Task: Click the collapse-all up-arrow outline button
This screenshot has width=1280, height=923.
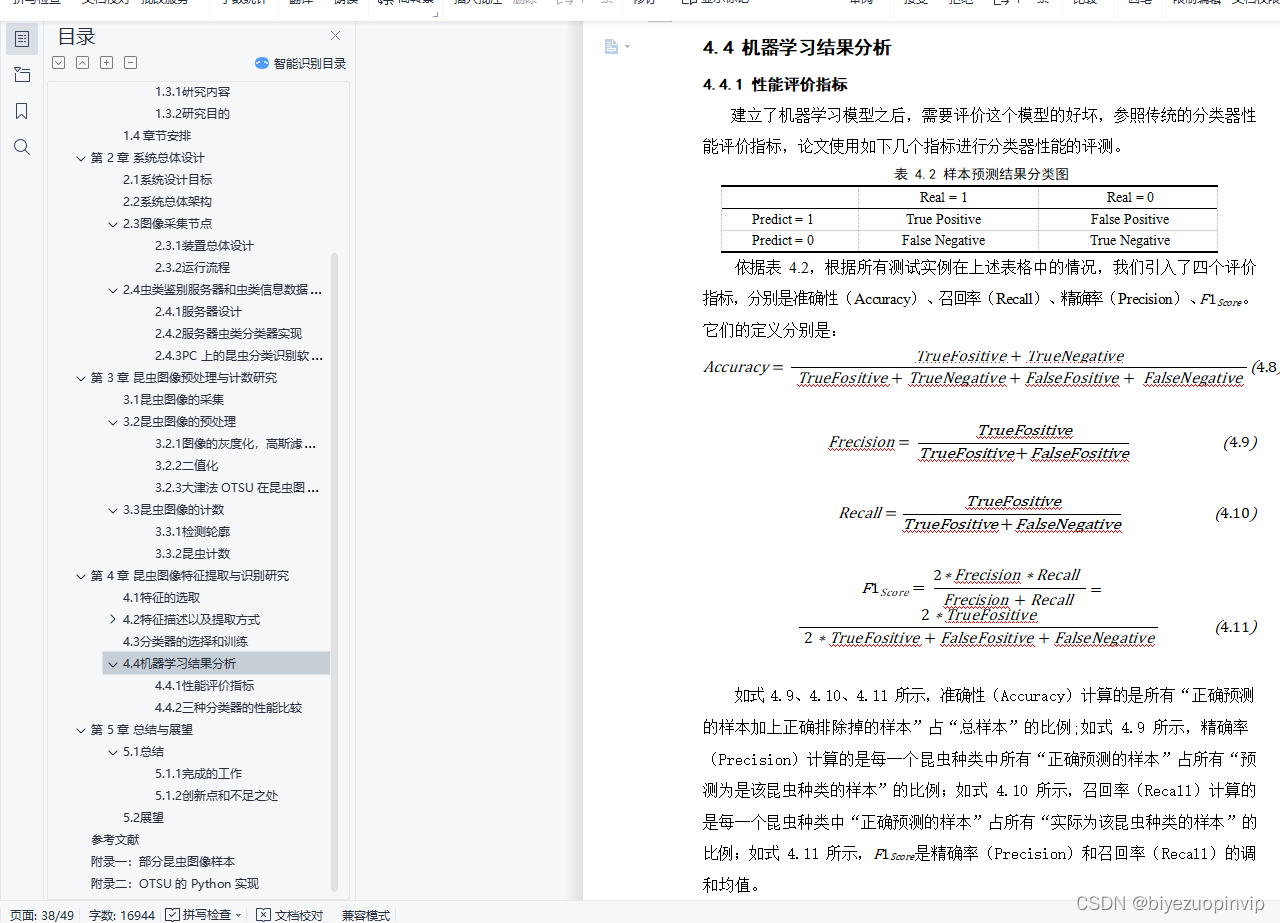Action: (x=82, y=62)
